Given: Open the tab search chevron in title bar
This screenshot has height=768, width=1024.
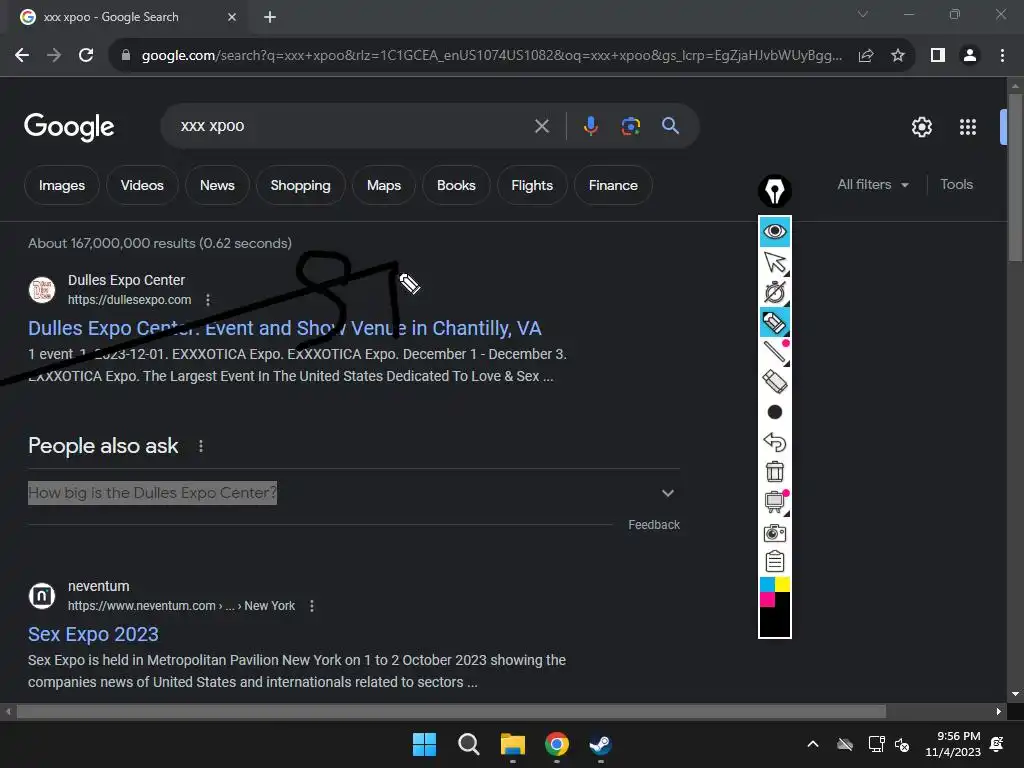Looking at the screenshot, I should pos(862,14).
